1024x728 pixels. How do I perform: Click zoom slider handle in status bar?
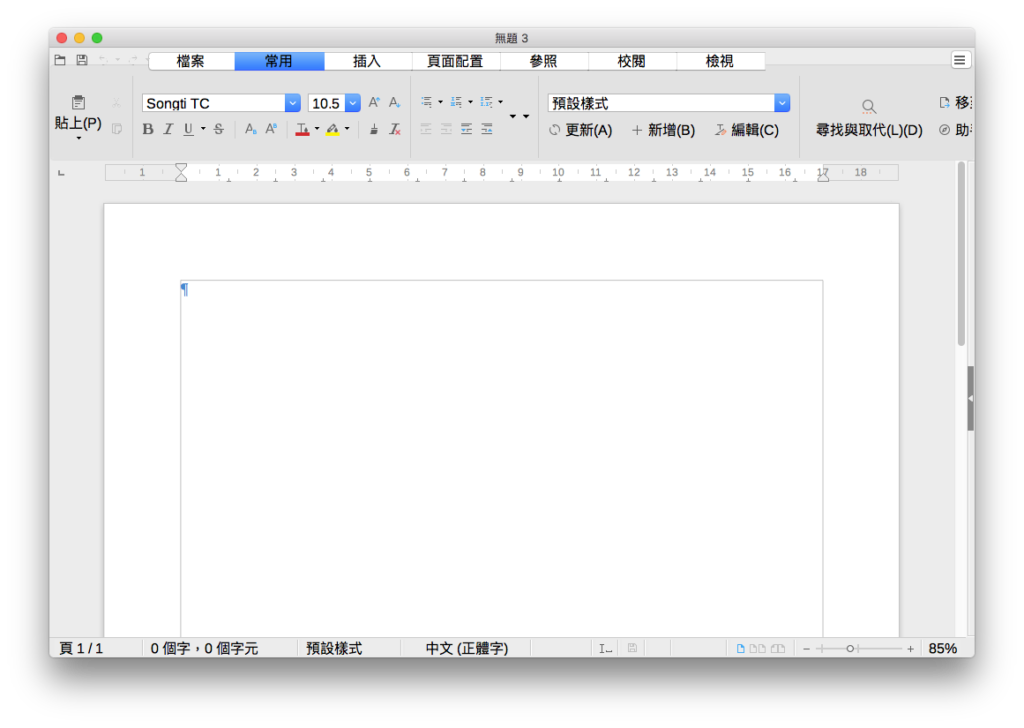850,648
